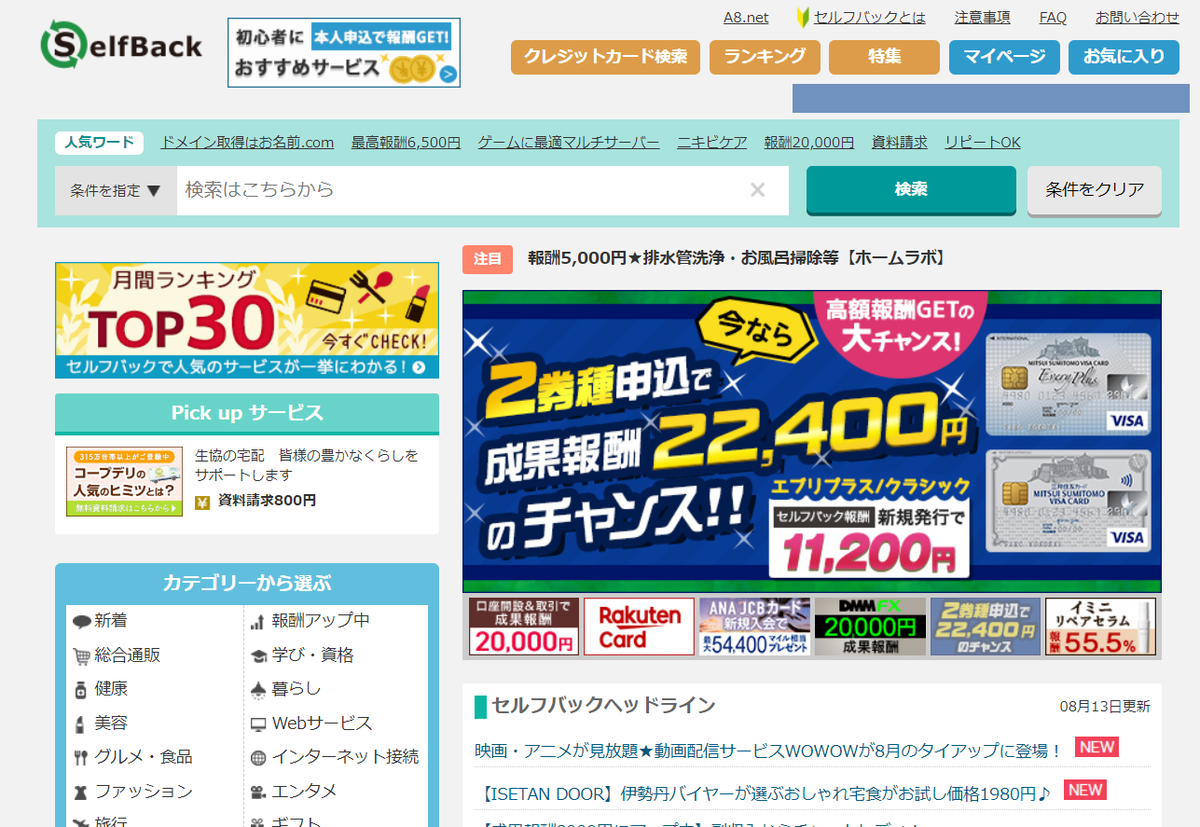This screenshot has width=1200, height=827.
Task: Click the 08月13日更新 date text
Action: click(x=1105, y=707)
